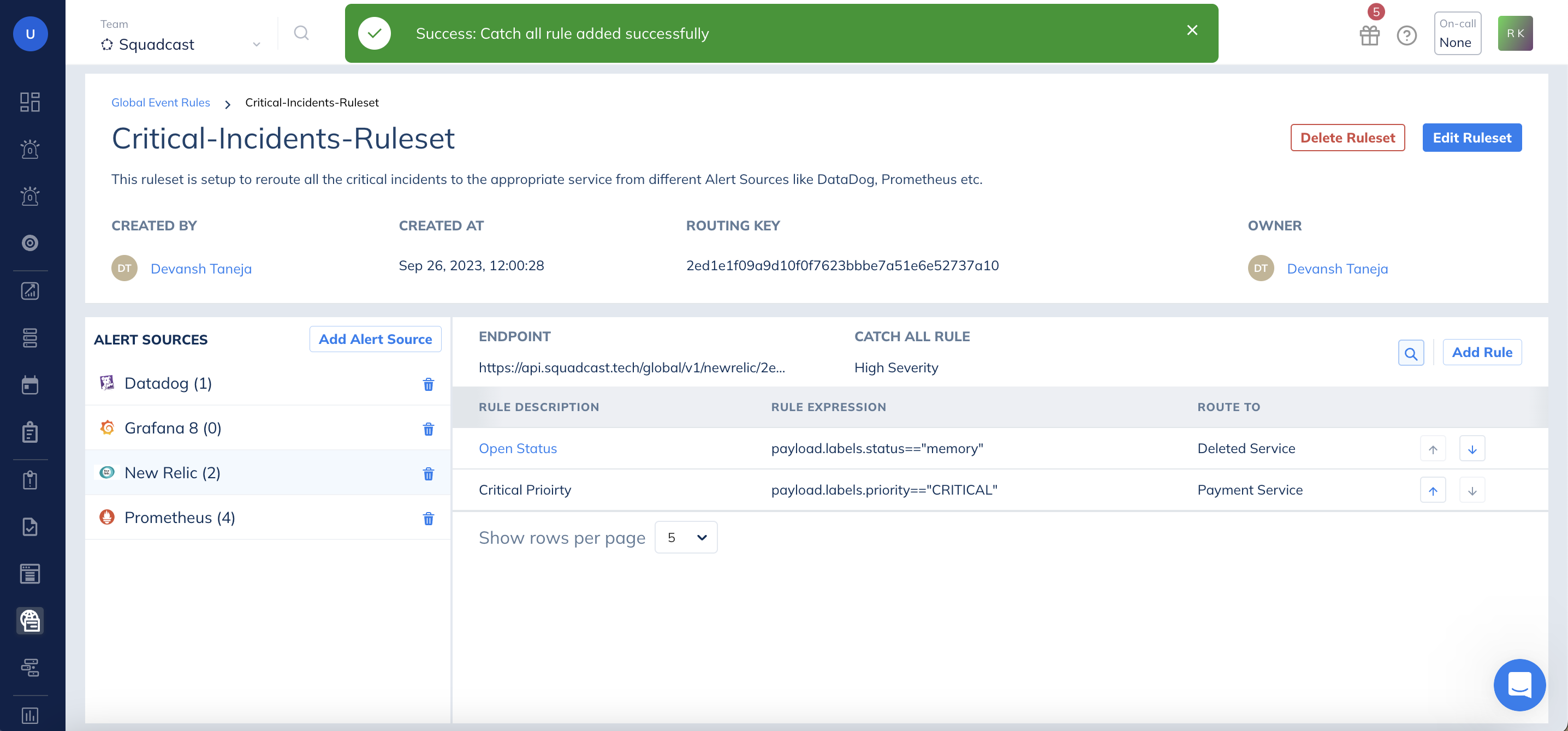Viewport: 1568px width, 731px height.
Task: Go to Global Event Rules breadcrumb
Action: [161, 103]
